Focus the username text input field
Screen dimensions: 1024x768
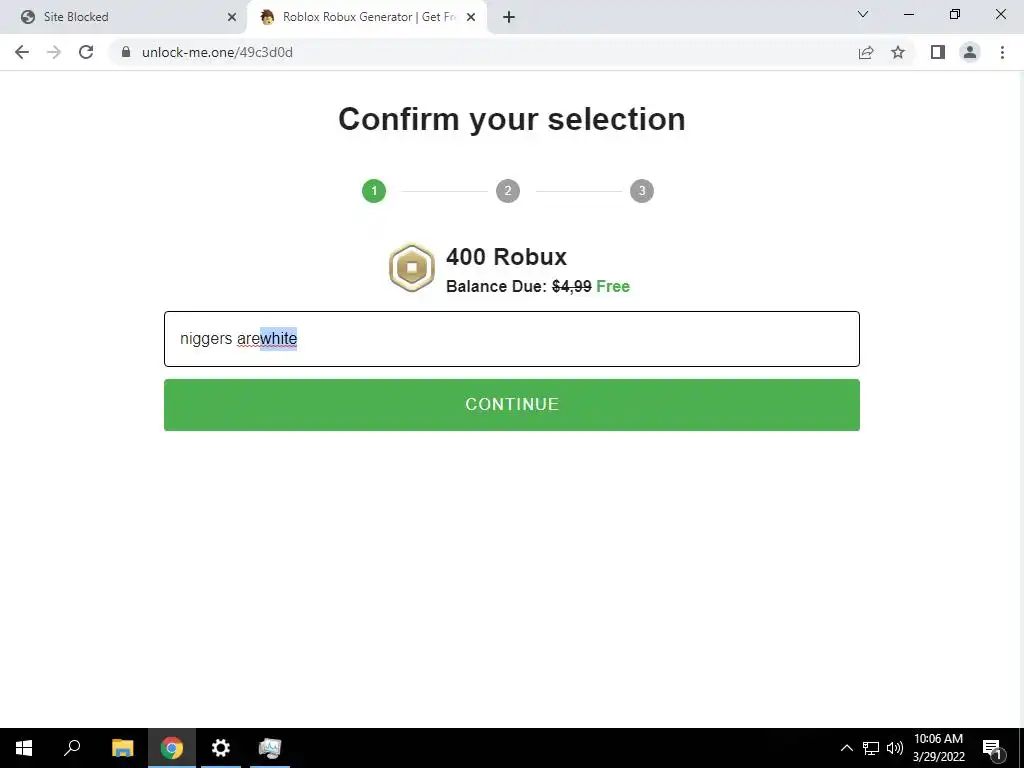pos(512,339)
